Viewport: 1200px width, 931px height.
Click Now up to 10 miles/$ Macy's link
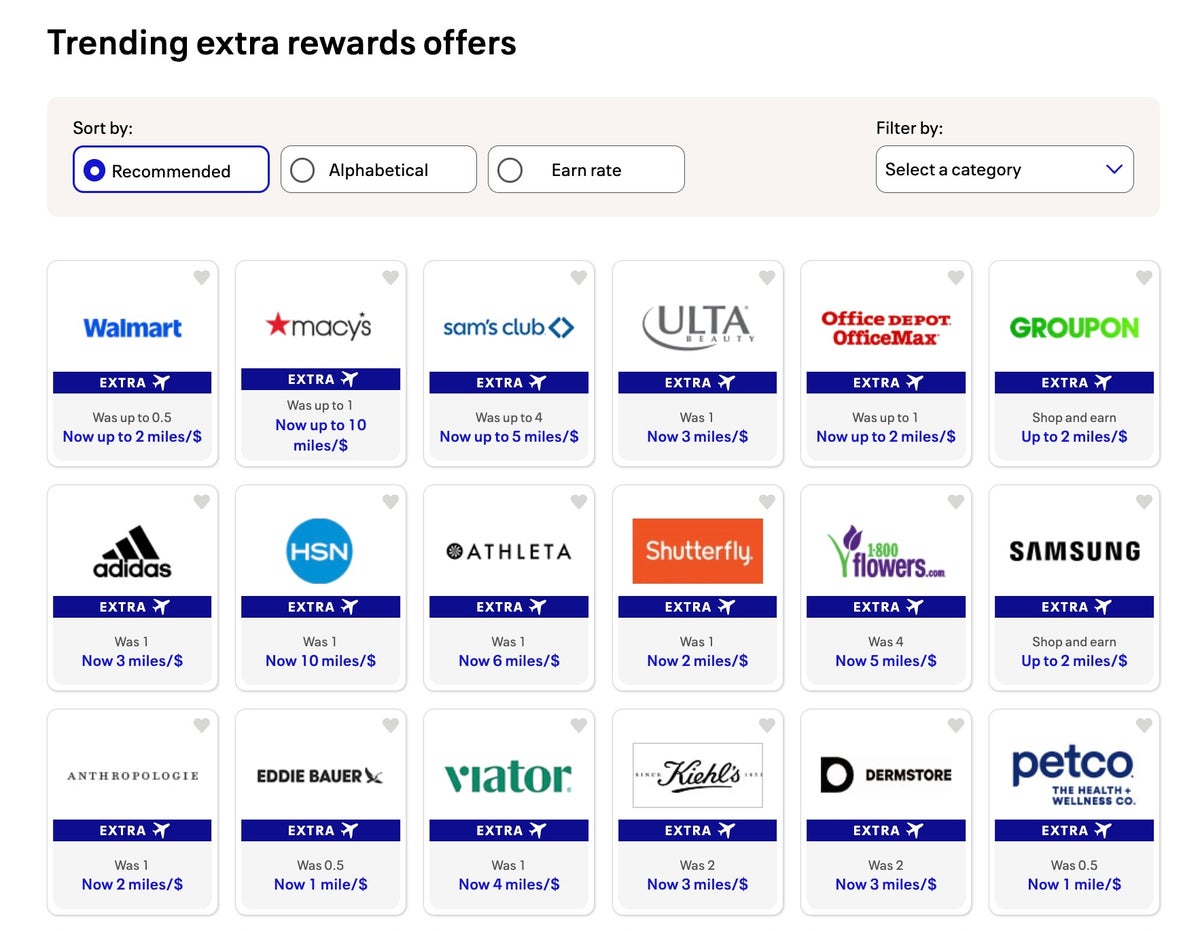tap(321, 435)
